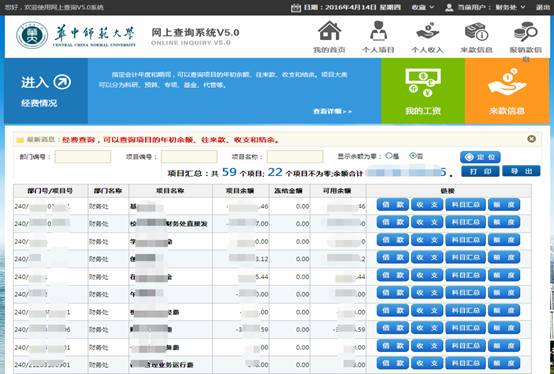Click 借款 in row with balance ending .59
The image size is (554, 374).
[x=393, y=328]
